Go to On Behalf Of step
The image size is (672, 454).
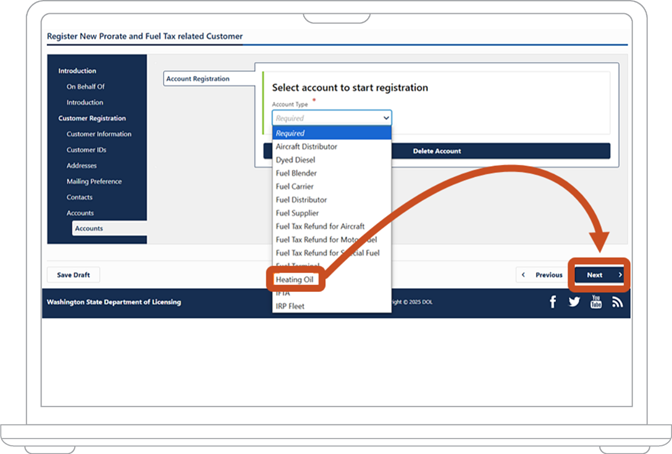(x=85, y=86)
